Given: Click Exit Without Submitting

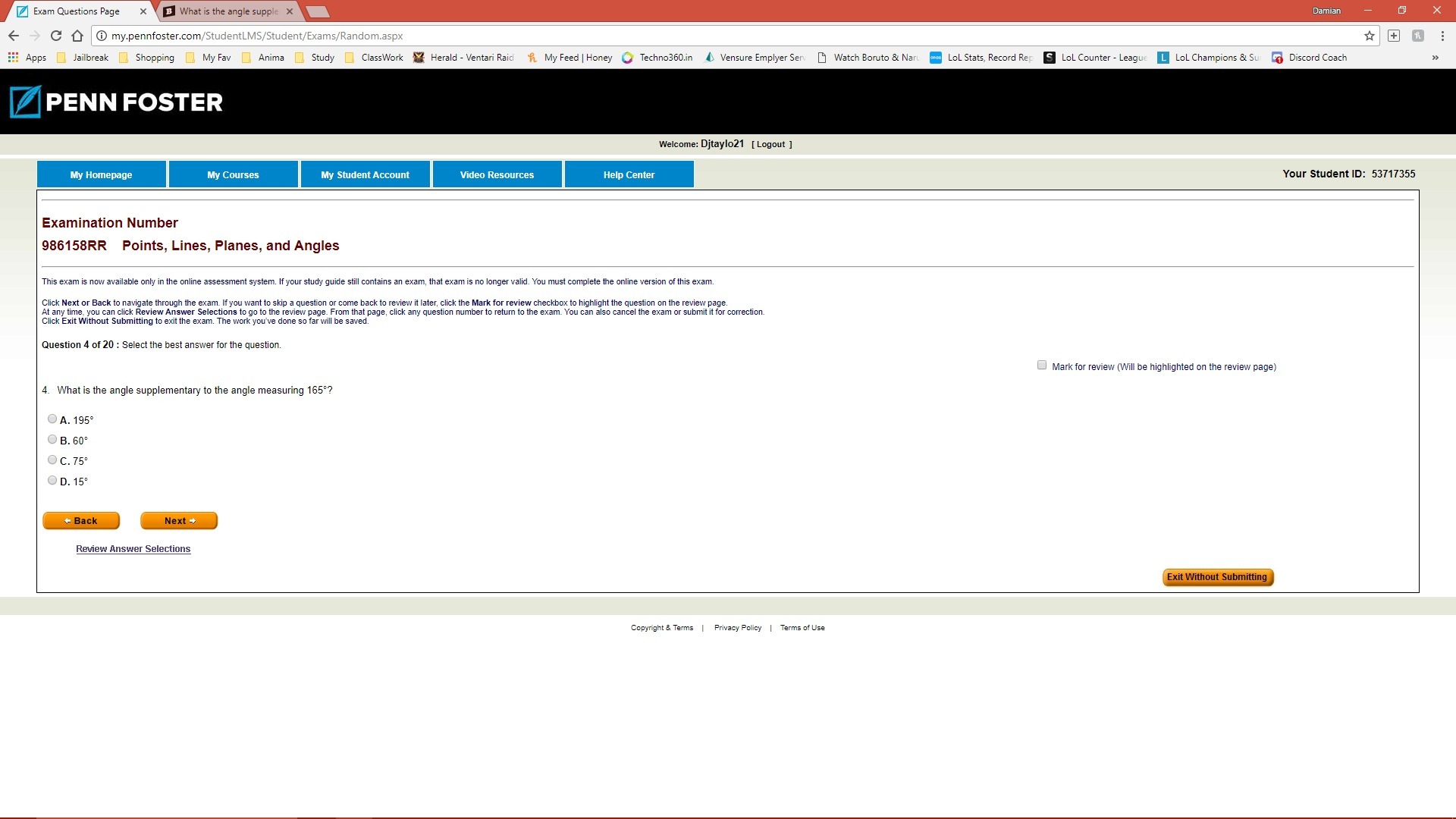Looking at the screenshot, I should [x=1217, y=577].
